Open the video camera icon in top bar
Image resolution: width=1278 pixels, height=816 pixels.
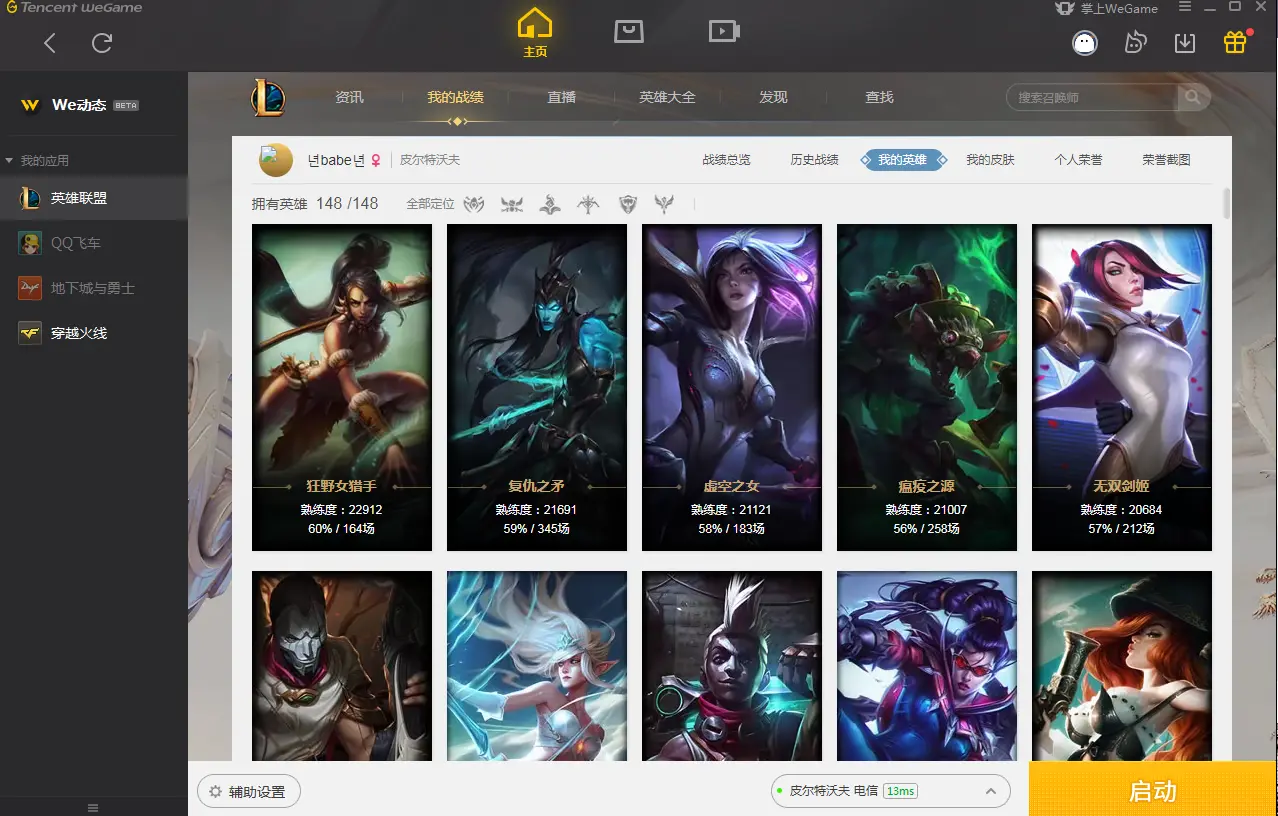tap(724, 32)
